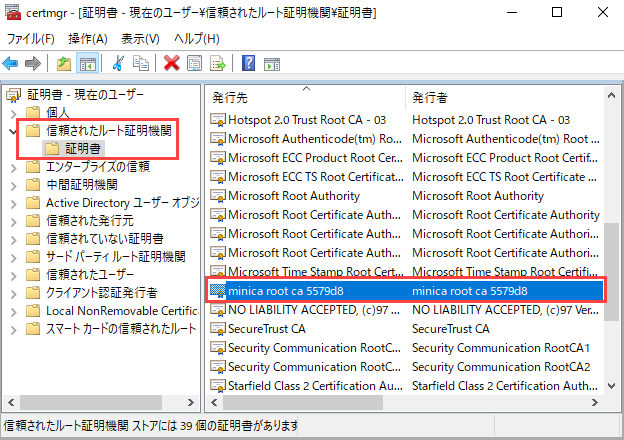624x440 pixels.
Task: Open the 操作(A) menu
Action: (x=88, y=39)
